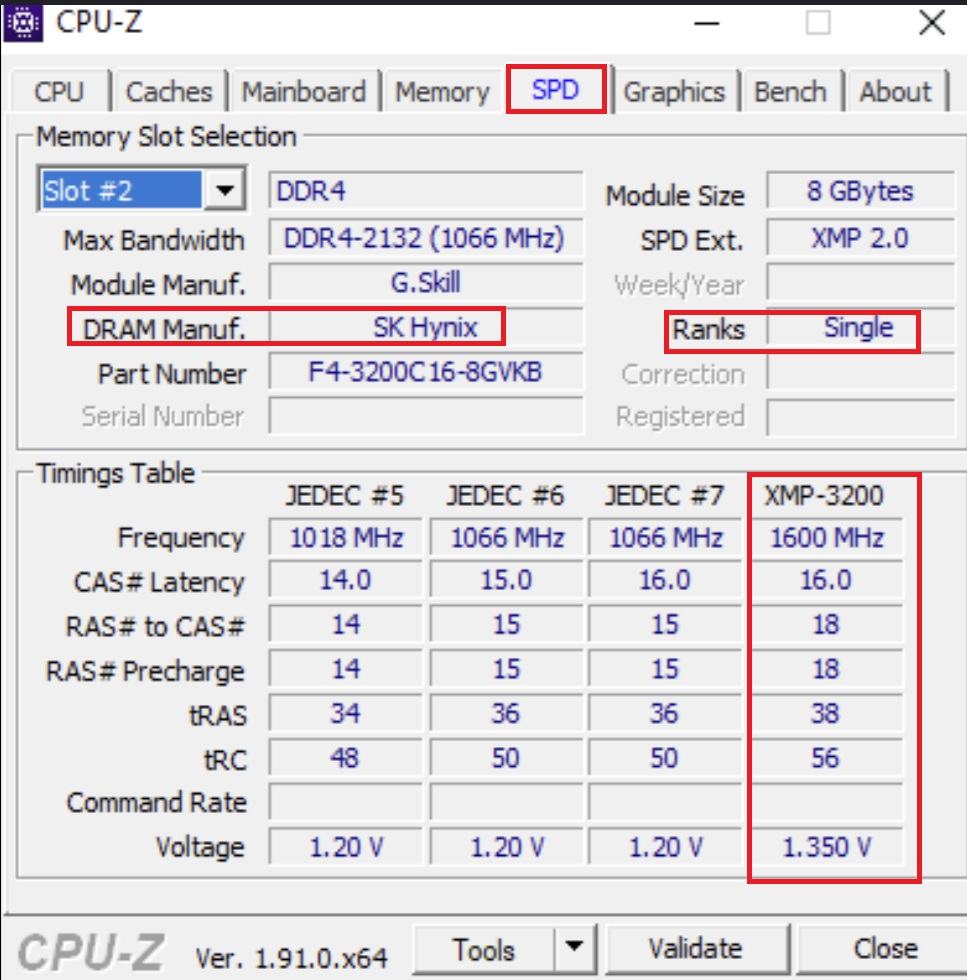Minimize the CPU-Z window
This screenshot has height=980, width=967.
pyautogui.click(x=707, y=23)
